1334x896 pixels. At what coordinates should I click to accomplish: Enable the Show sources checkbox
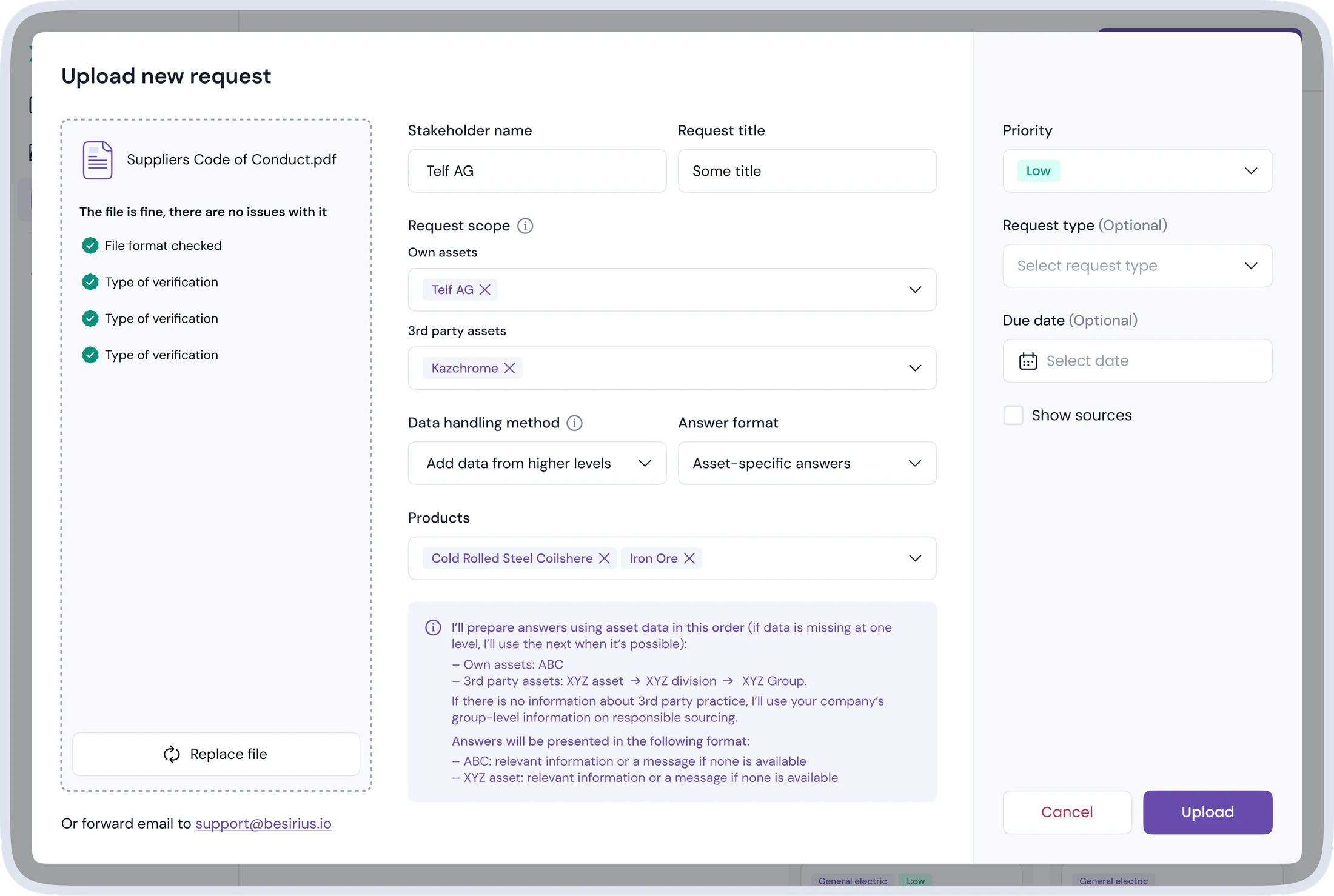[x=1013, y=415]
